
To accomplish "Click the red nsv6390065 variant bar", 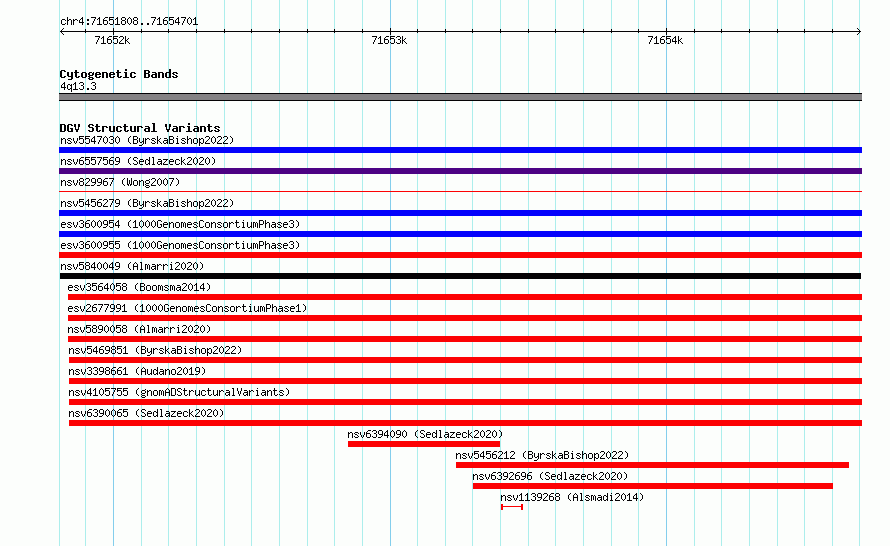I will click(465, 423).
